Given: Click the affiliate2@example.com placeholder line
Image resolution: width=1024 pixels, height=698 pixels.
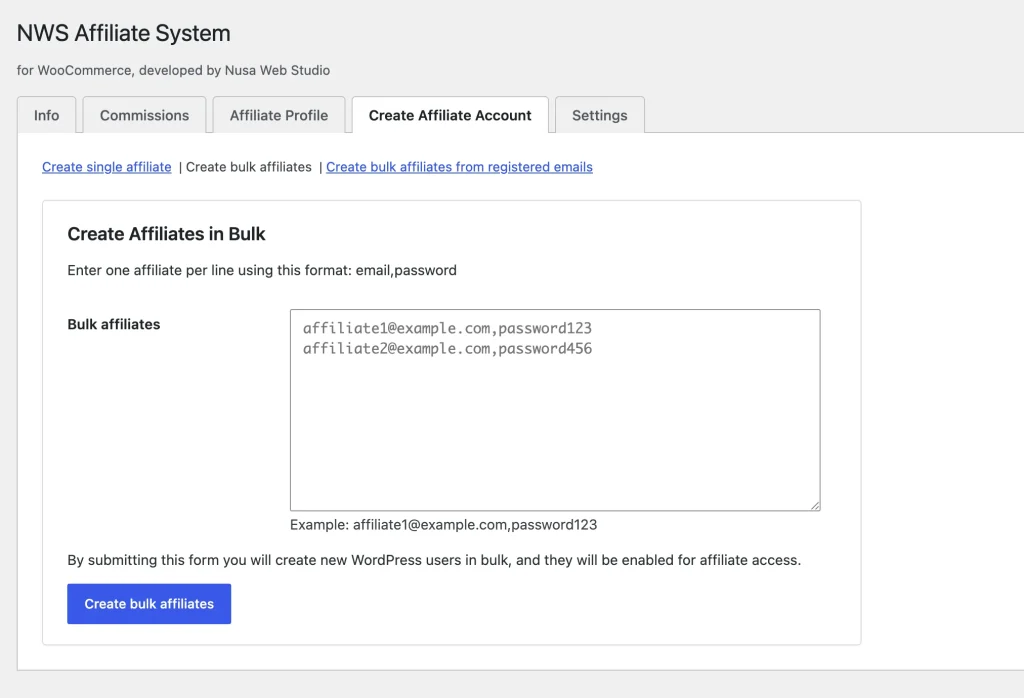Looking at the screenshot, I should [447, 349].
